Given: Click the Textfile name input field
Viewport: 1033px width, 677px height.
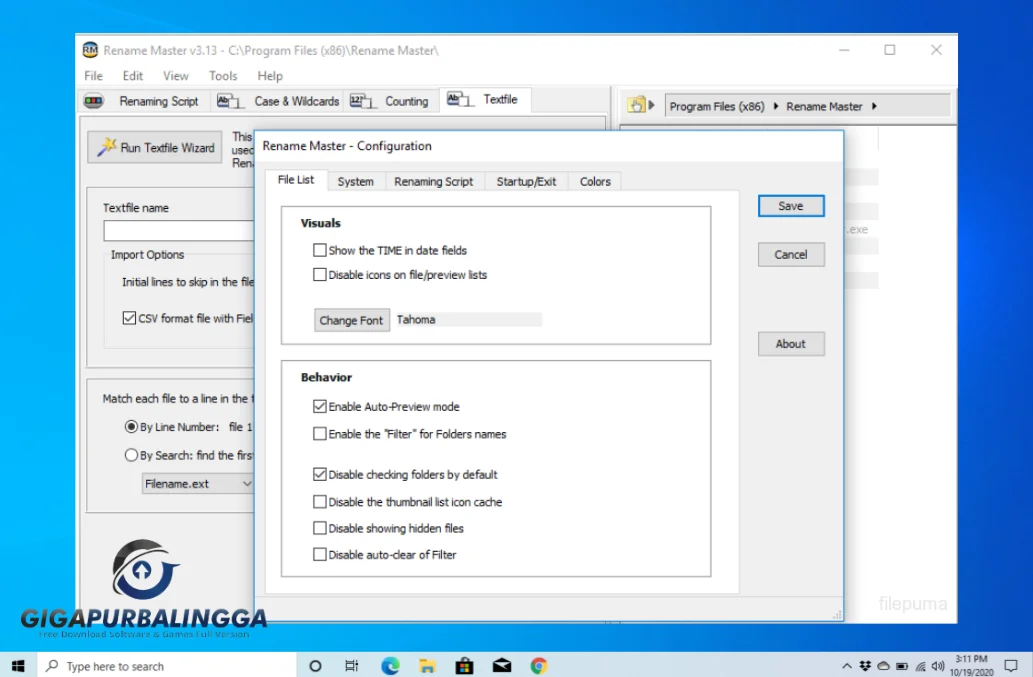Looking at the screenshot, I should coord(179,230).
